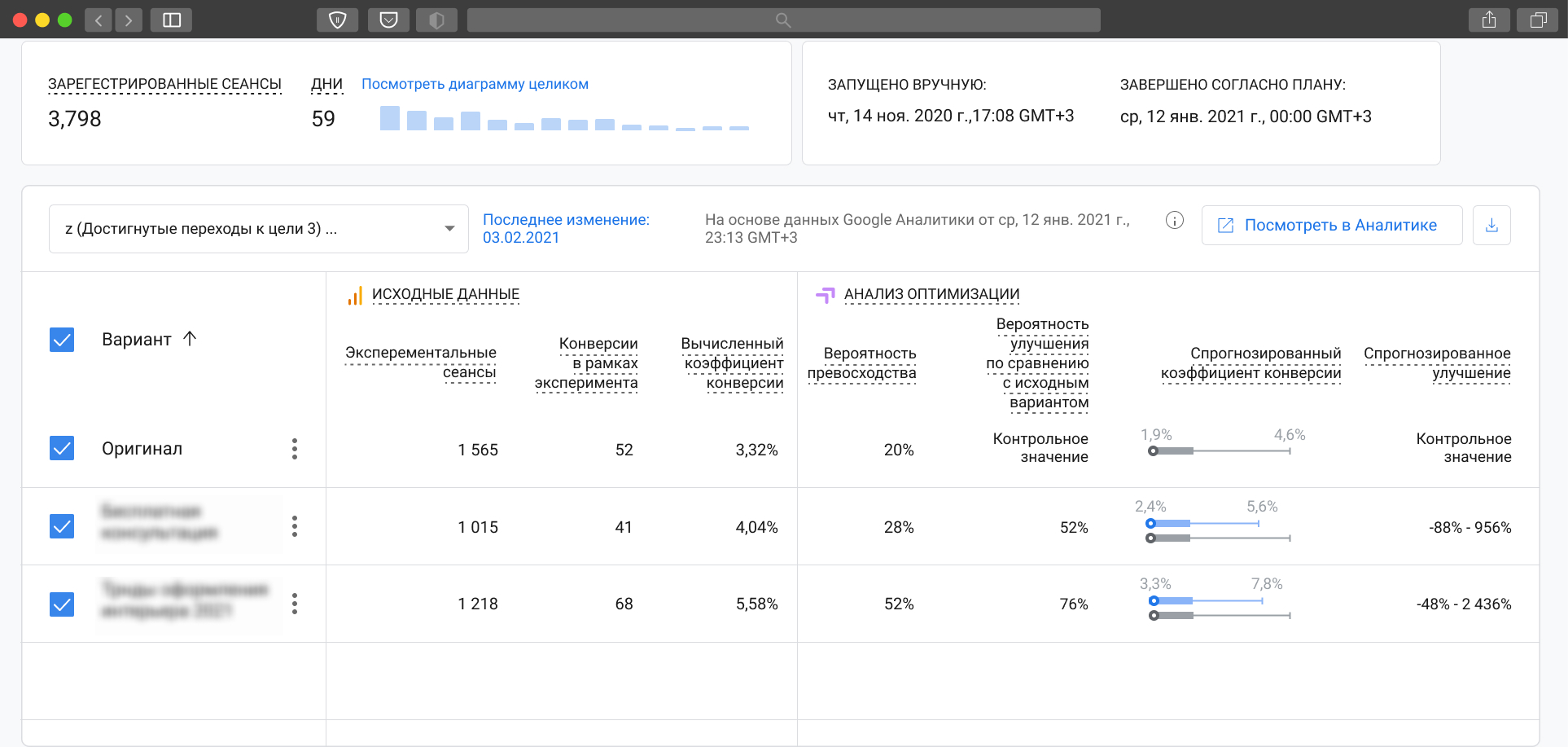Image resolution: width=1568 pixels, height=747 pixels.
Task: Uncheck the checkbox for the 4,04% variant
Action: tap(62, 526)
